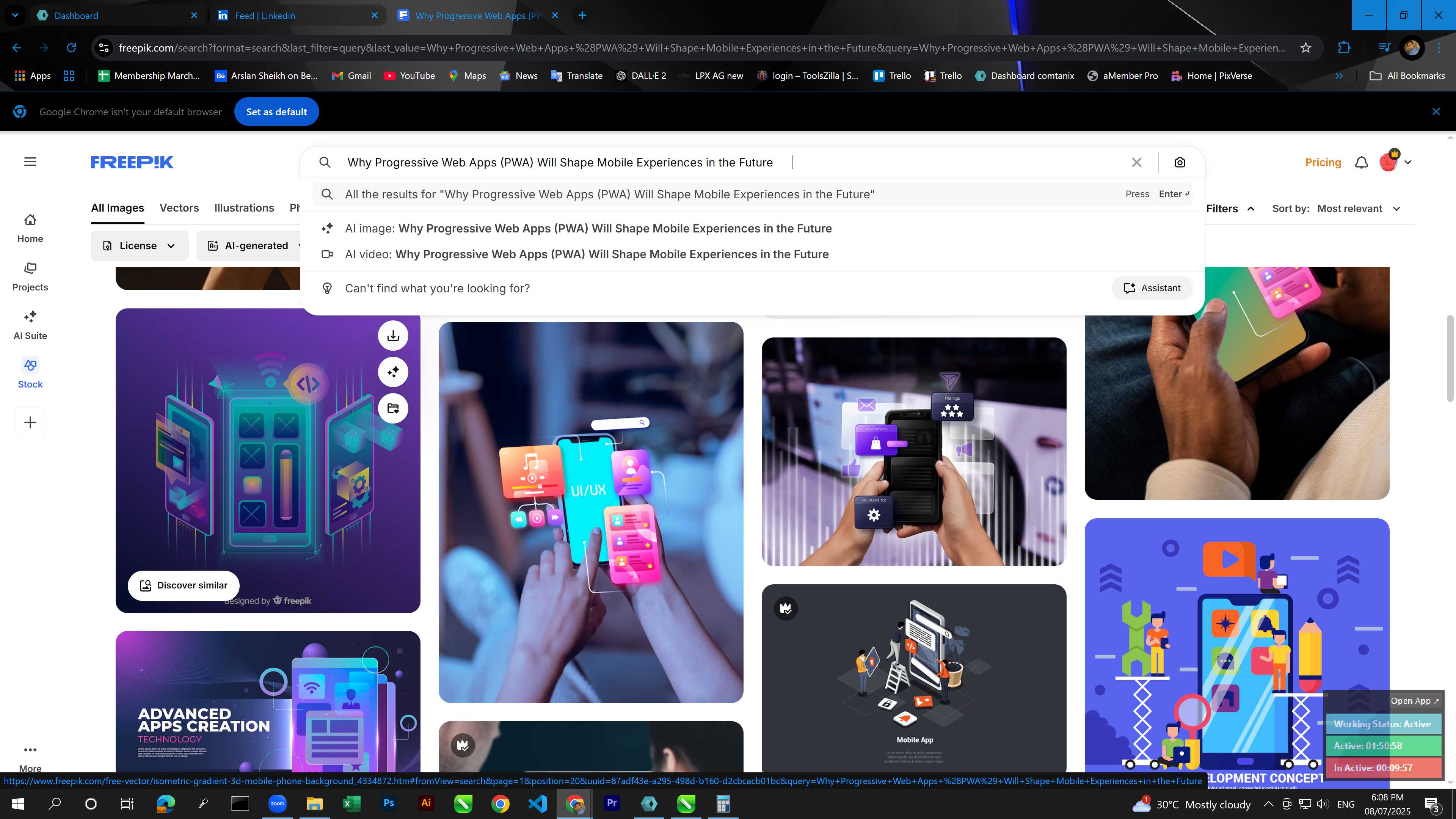The height and width of the screenshot is (819, 1456).
Task: Reload the page
Action: pos(71,48)
